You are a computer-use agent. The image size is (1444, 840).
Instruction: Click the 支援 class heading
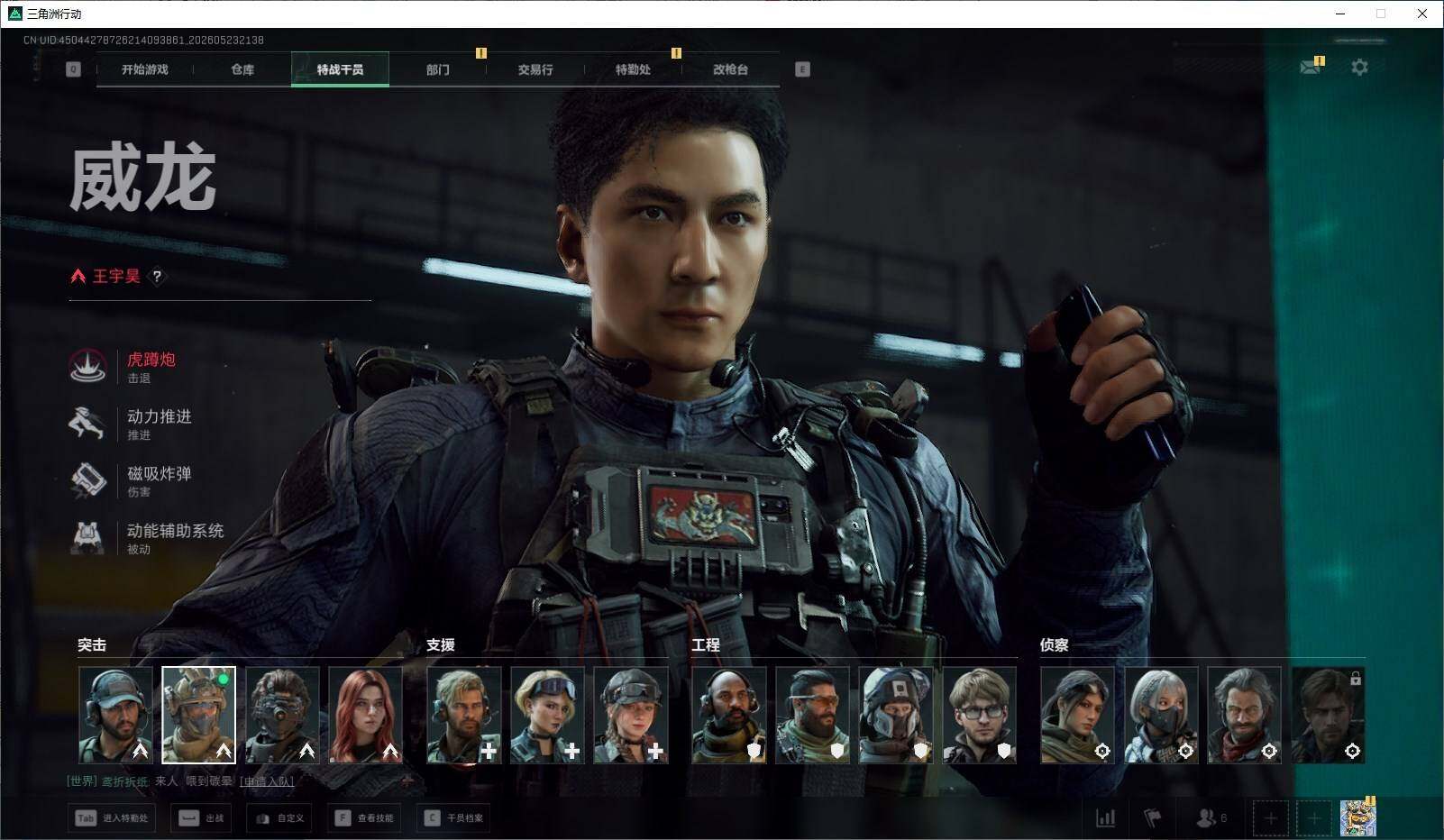coord(441,645)
